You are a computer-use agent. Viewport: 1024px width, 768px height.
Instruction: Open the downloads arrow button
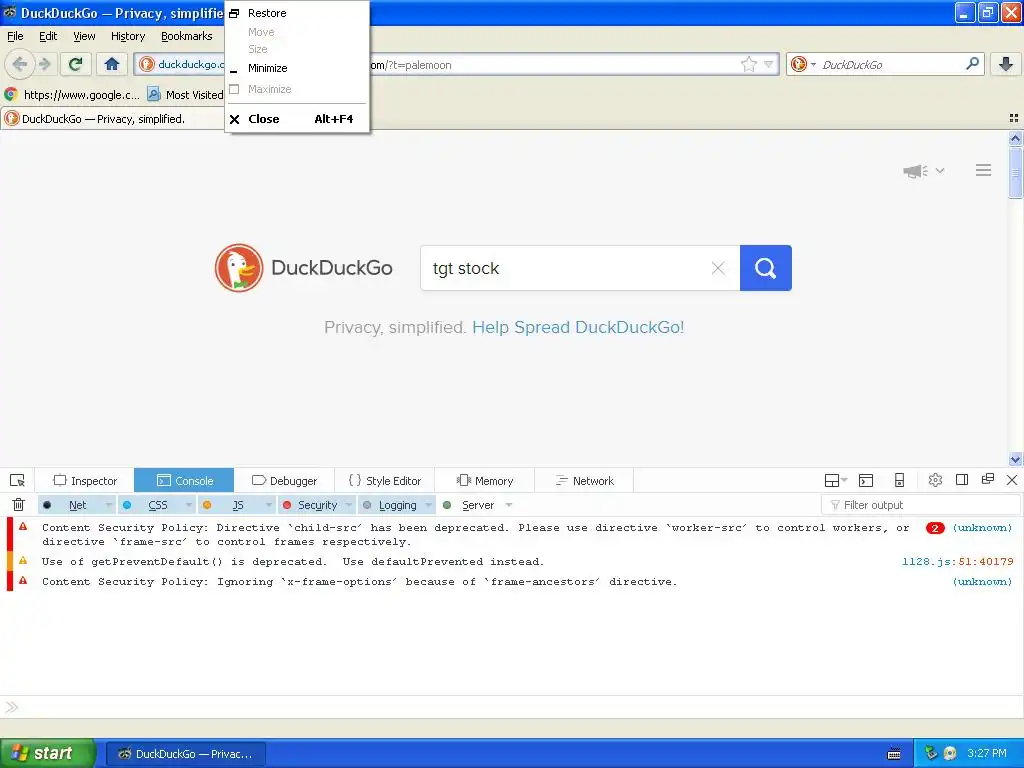coord(1006,64)
